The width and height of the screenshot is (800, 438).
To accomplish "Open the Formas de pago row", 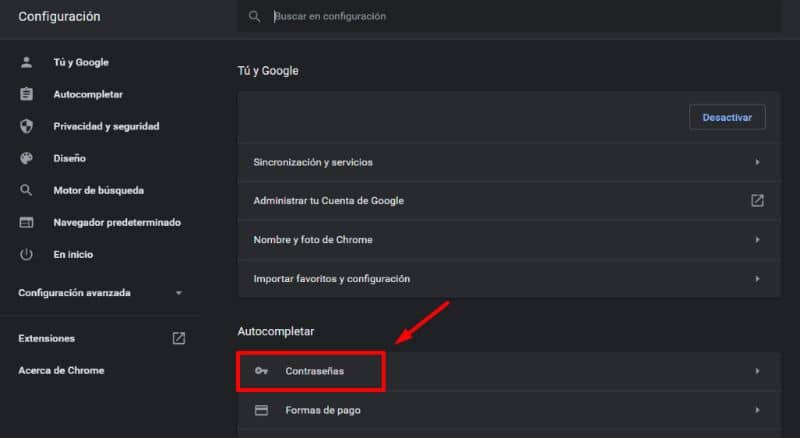I will click(509, 410).
